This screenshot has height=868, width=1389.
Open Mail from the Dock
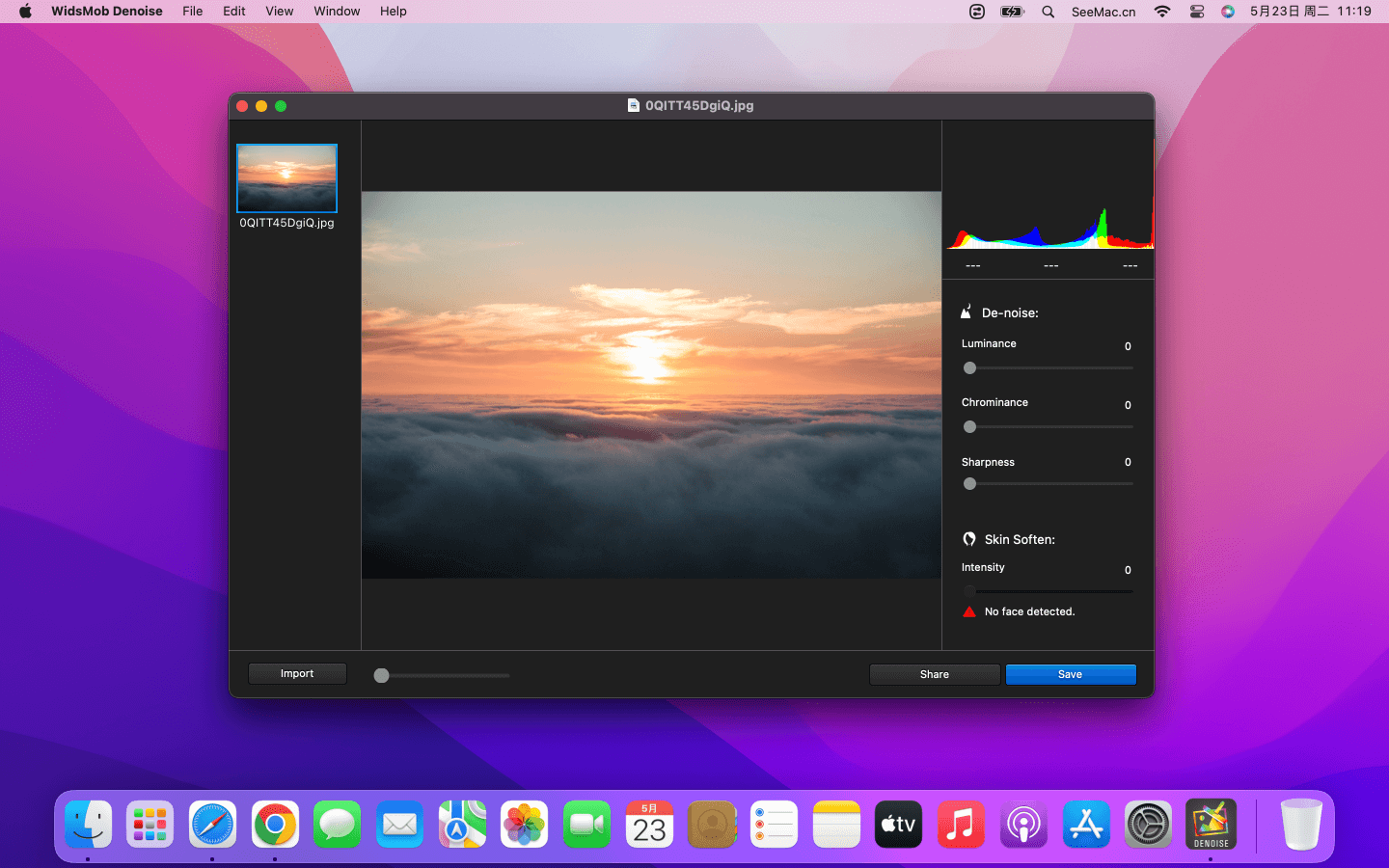click(x=400, y=825)
